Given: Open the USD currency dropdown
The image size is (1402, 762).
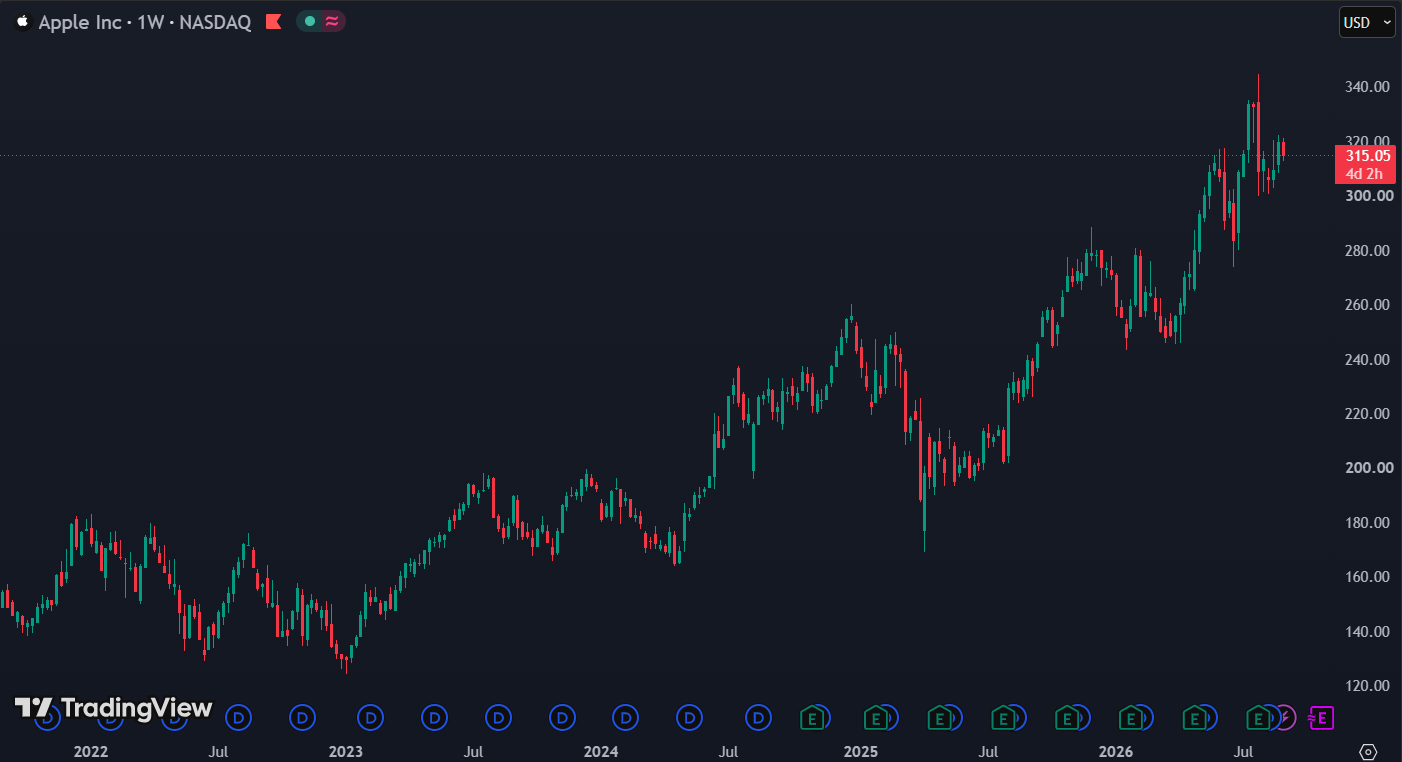Looking at the screenshot, I should coord(1366,22).
